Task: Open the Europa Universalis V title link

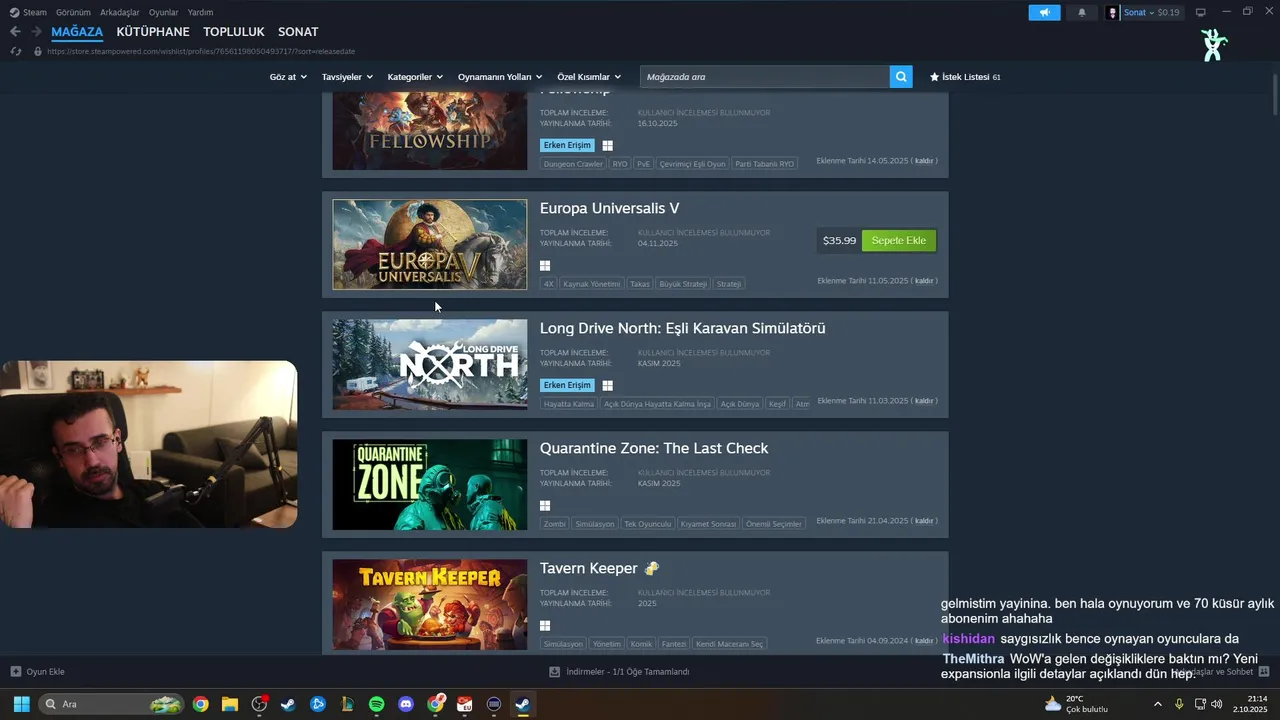Action: pos(609,208)
